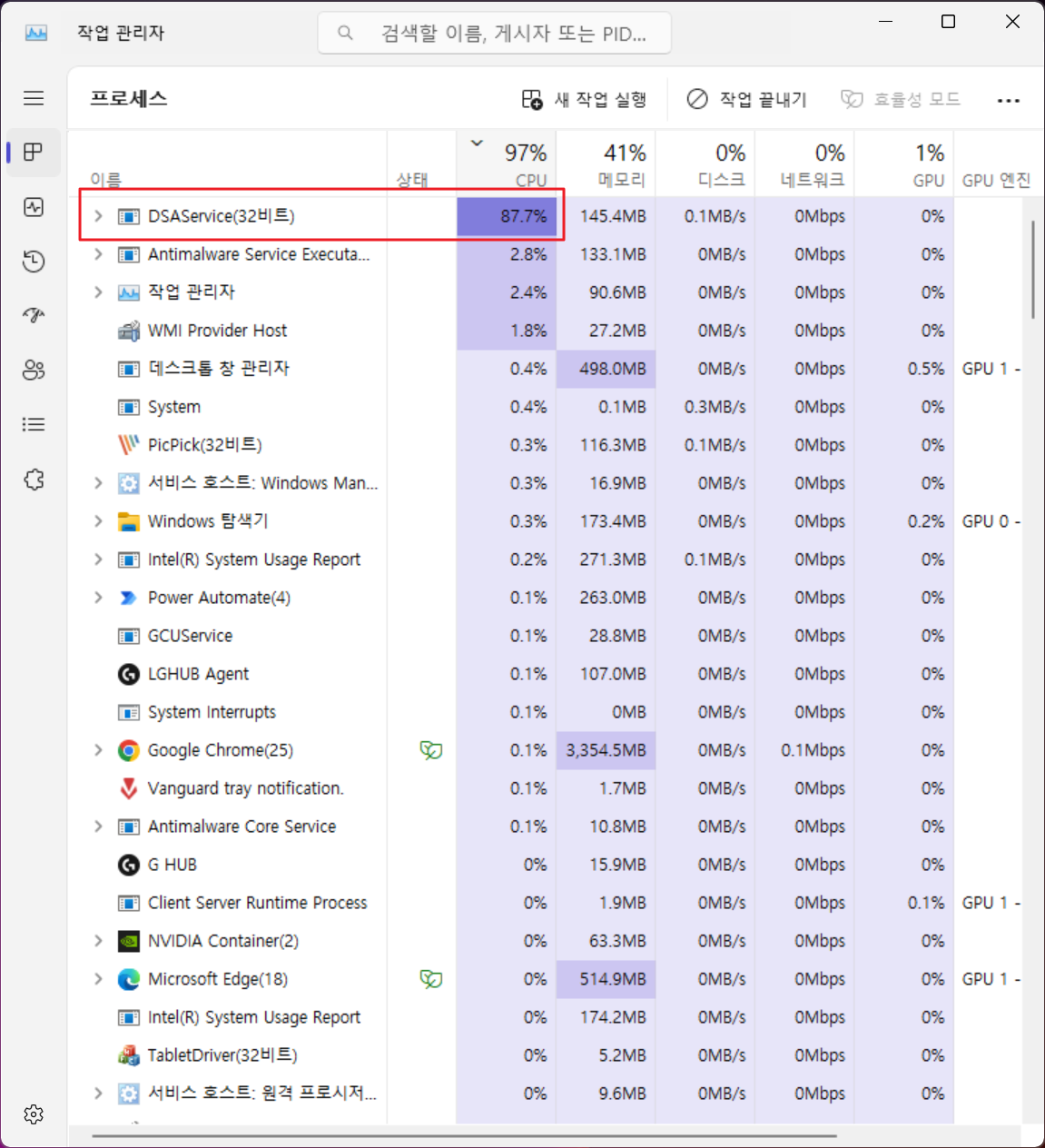Select the Processes sidebar icon
The image size is (1045, 1148).
[34, 152]
